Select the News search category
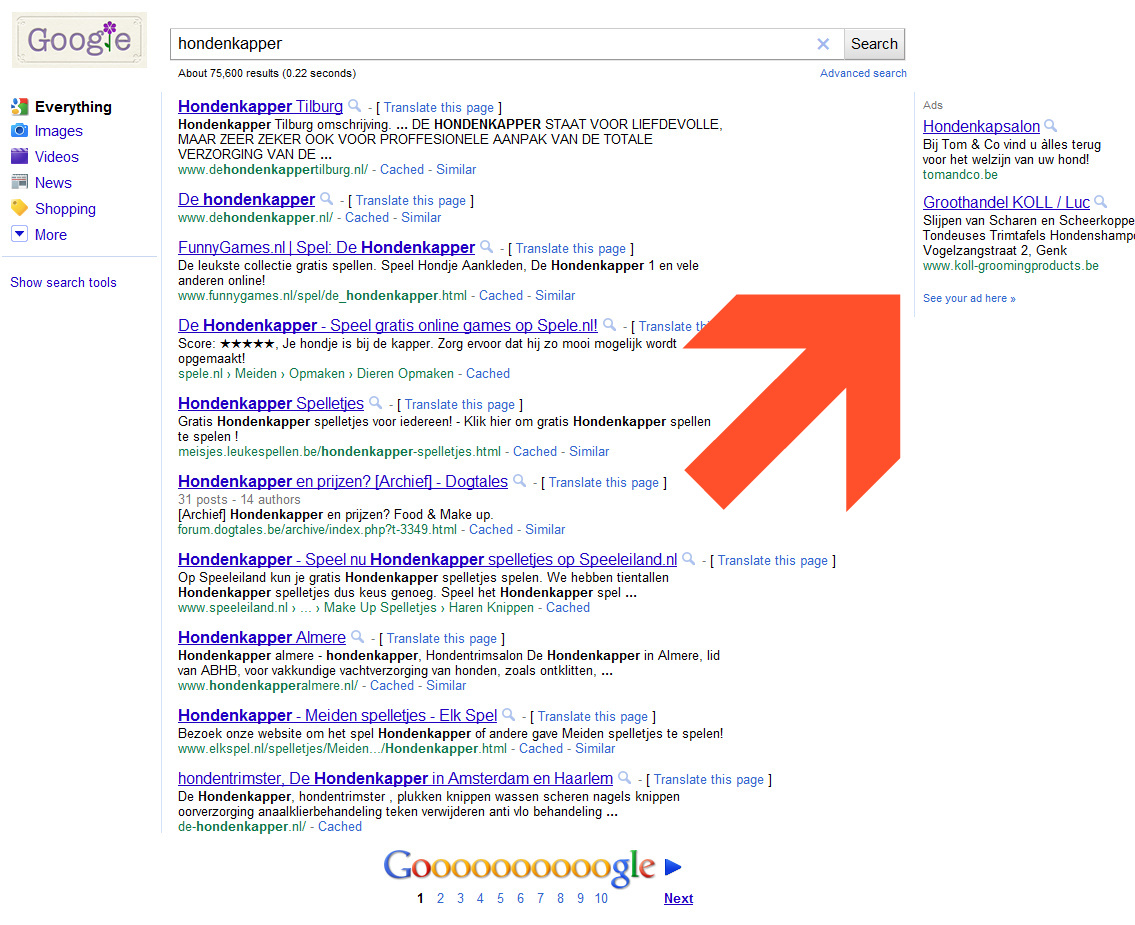This screenshot has height=925, width=1135. point(53,183)
